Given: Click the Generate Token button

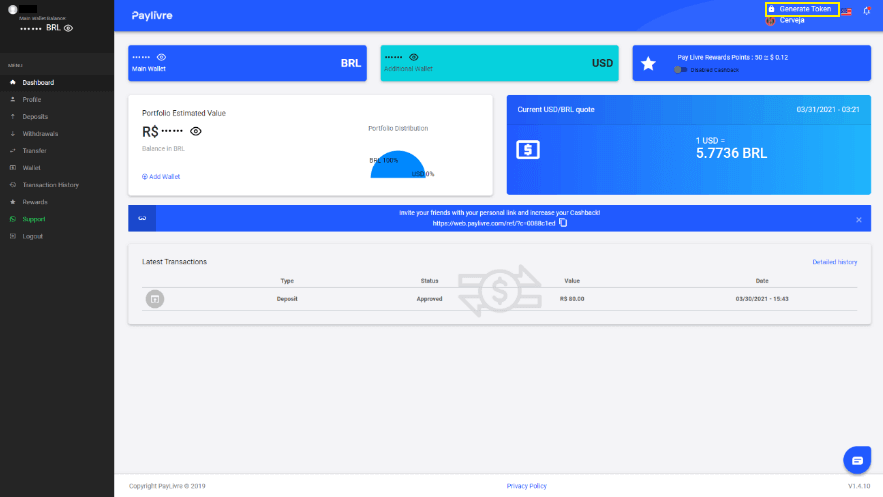Looking at the screenshot, I should coord(801,9).
